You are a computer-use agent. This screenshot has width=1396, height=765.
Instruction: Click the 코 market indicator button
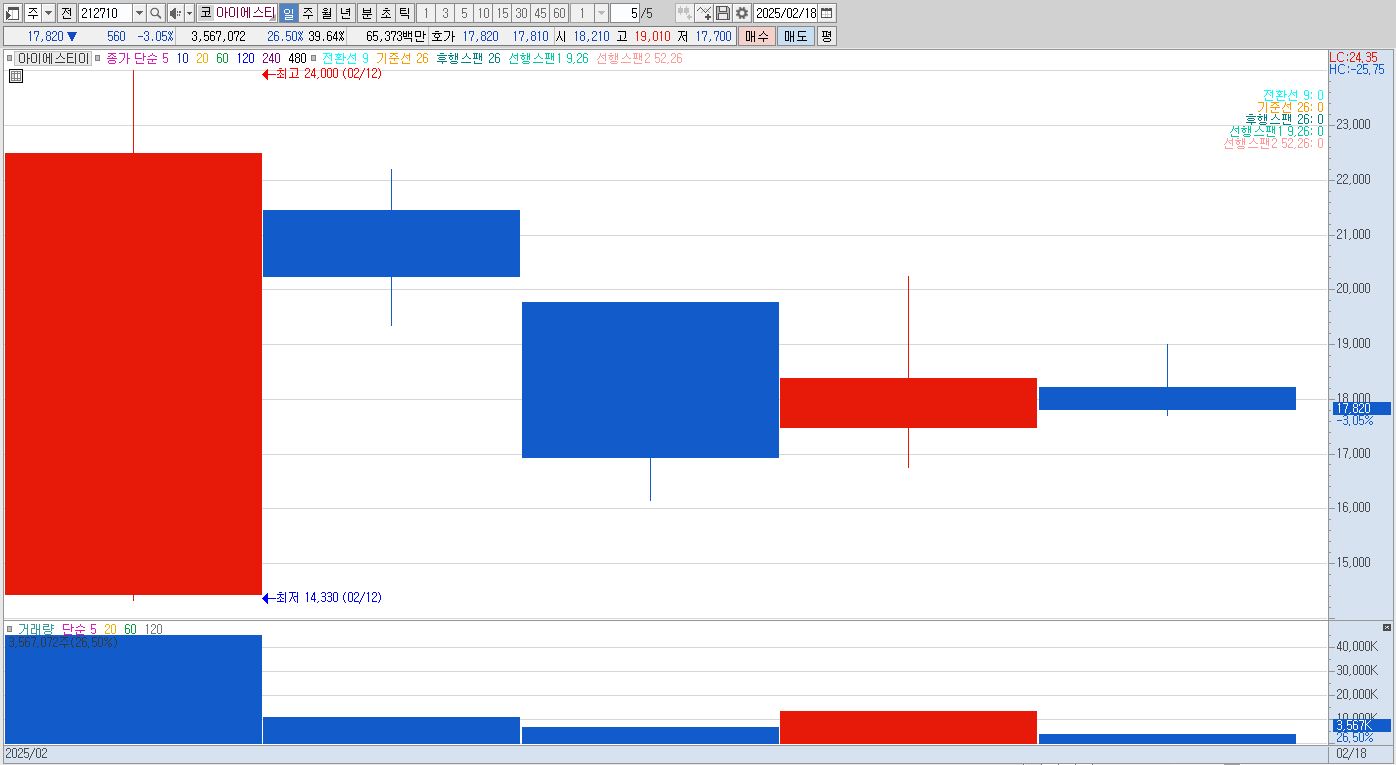(x=205, y=13)
